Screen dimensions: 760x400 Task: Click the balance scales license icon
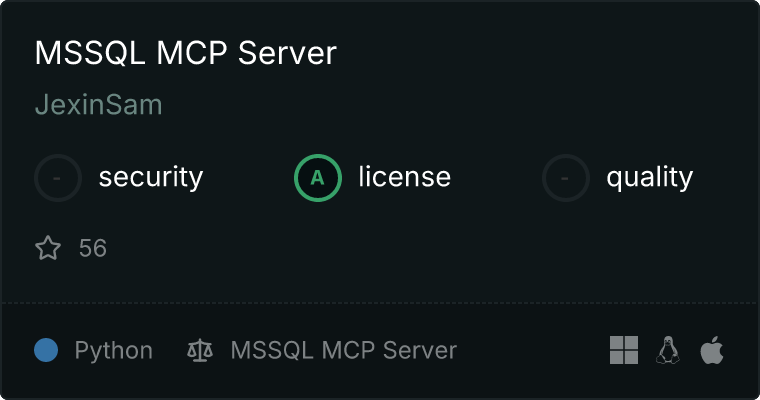[x=200, y=350]
